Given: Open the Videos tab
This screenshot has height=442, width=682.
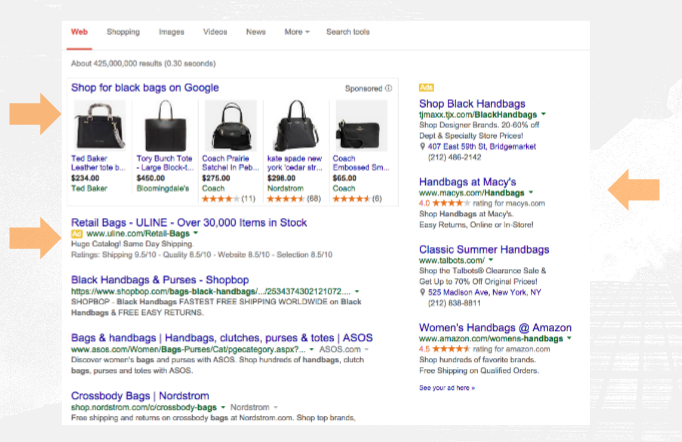Looking at the screenshot, I should 215,32.
